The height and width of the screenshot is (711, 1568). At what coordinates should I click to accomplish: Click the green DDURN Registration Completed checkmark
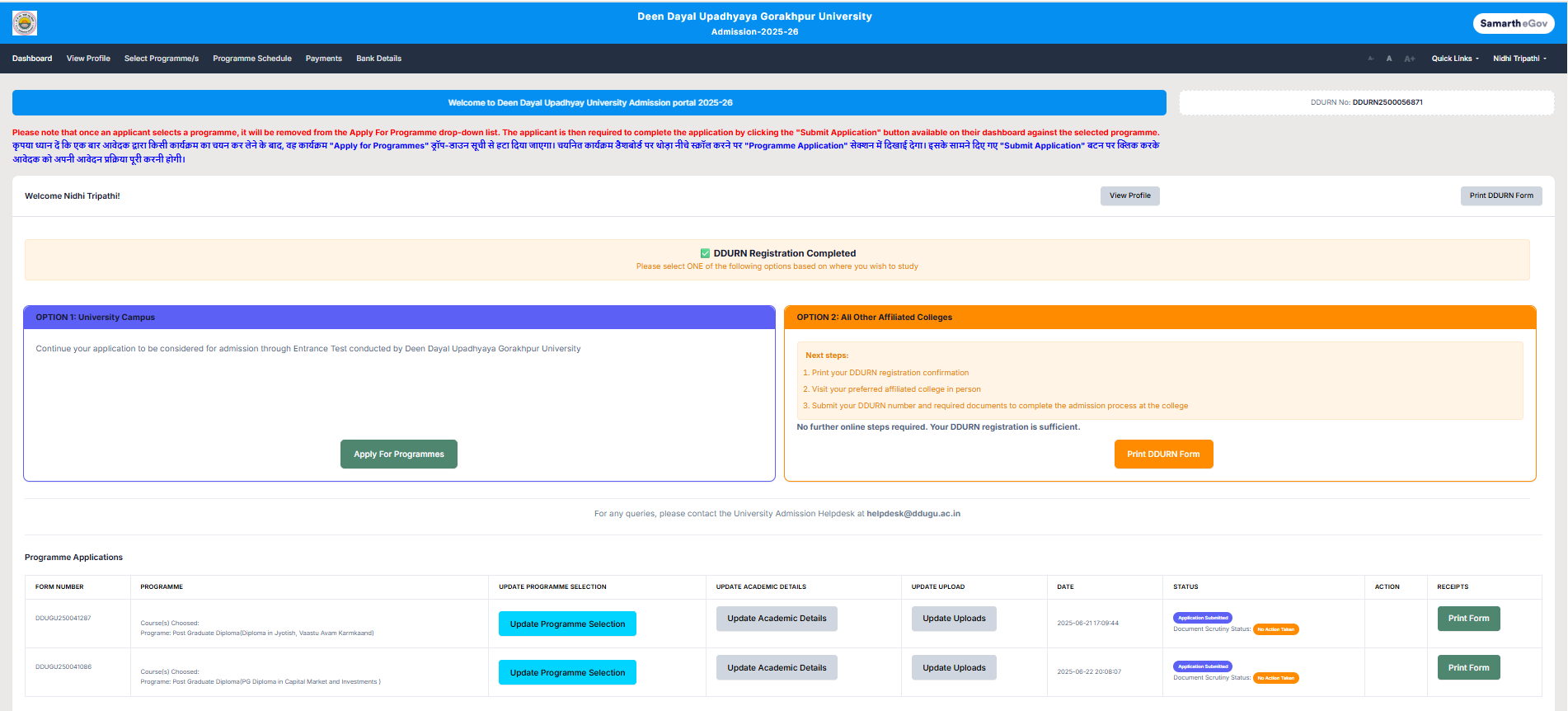pyautogui.click(x=705, y=253)
